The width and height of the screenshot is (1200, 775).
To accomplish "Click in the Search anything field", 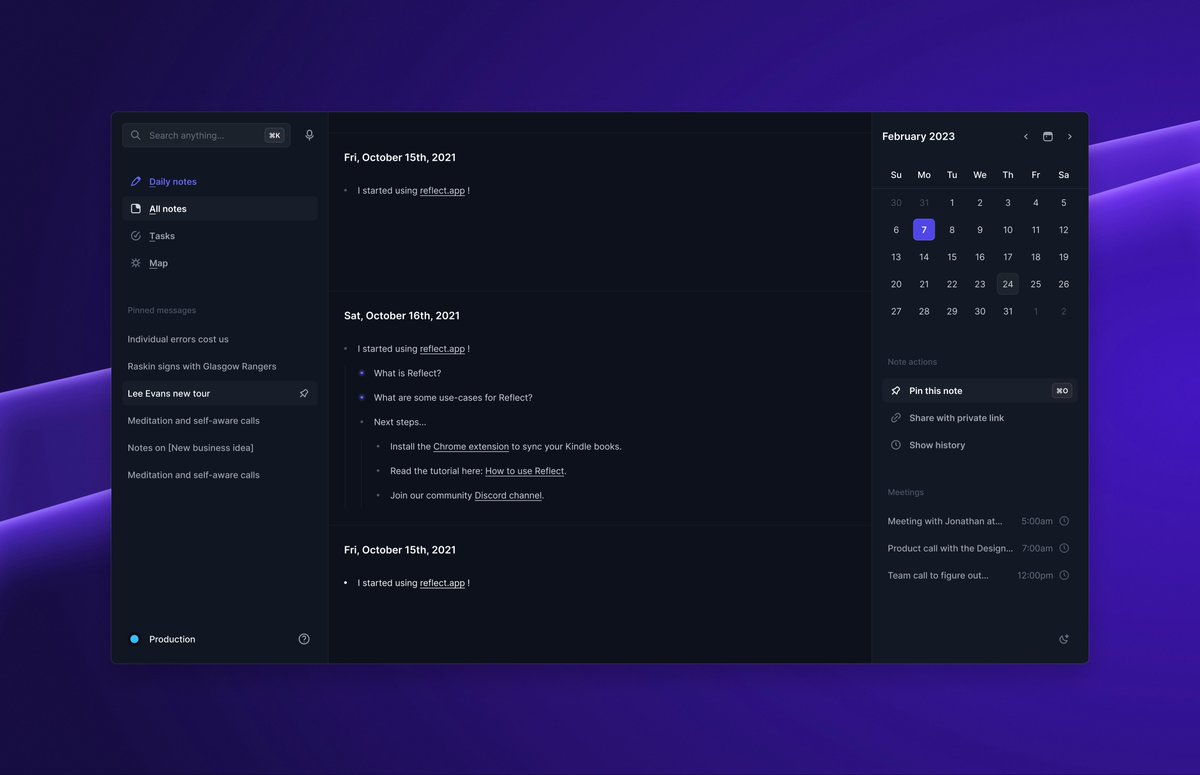I will pyautogui.click(x=206, y=135).
